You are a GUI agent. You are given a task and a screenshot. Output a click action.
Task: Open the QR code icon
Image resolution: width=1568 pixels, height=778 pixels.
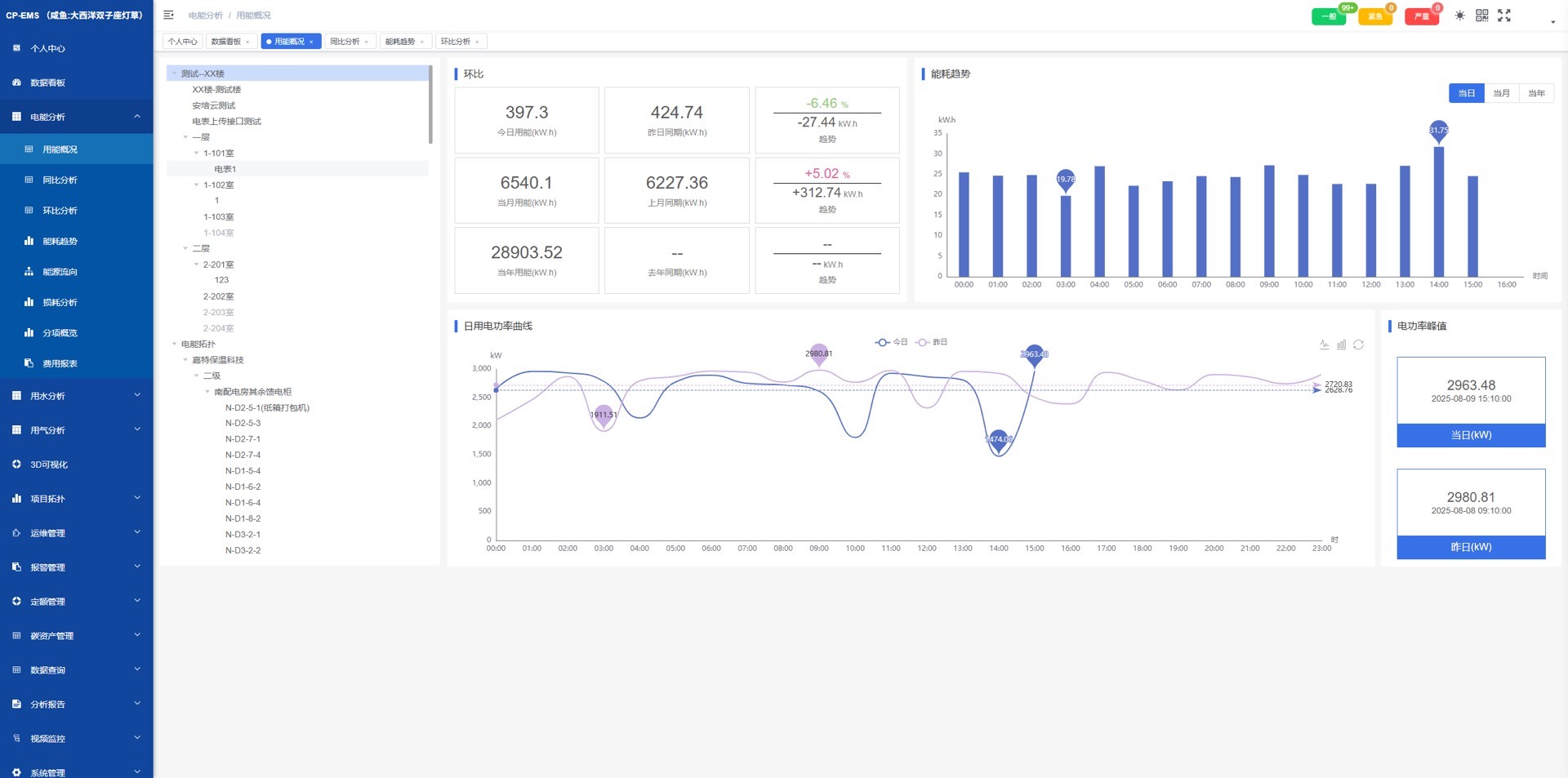point(1481,16)
